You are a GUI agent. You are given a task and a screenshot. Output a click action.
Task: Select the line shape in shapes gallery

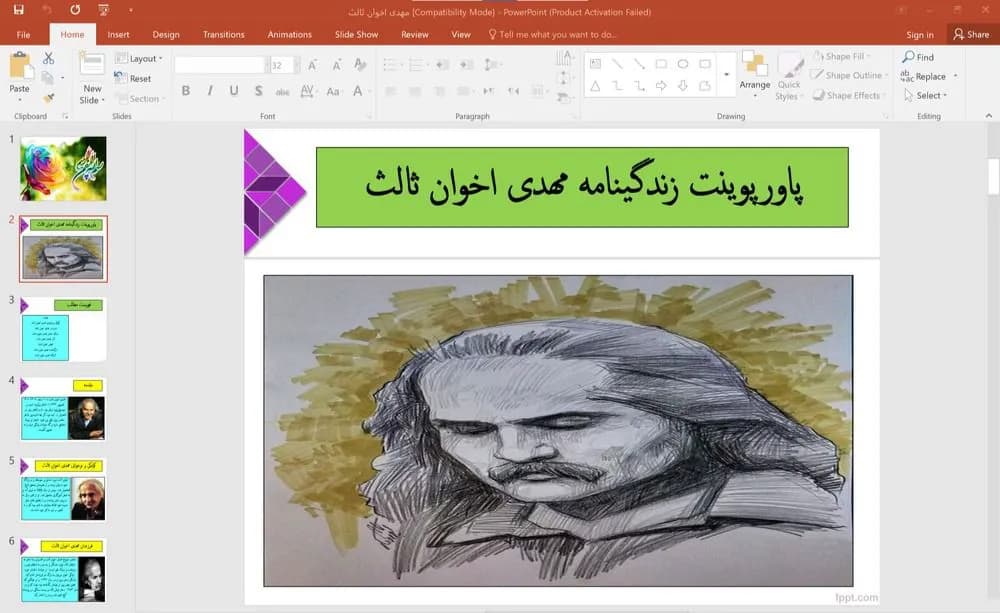coord(617,64)
